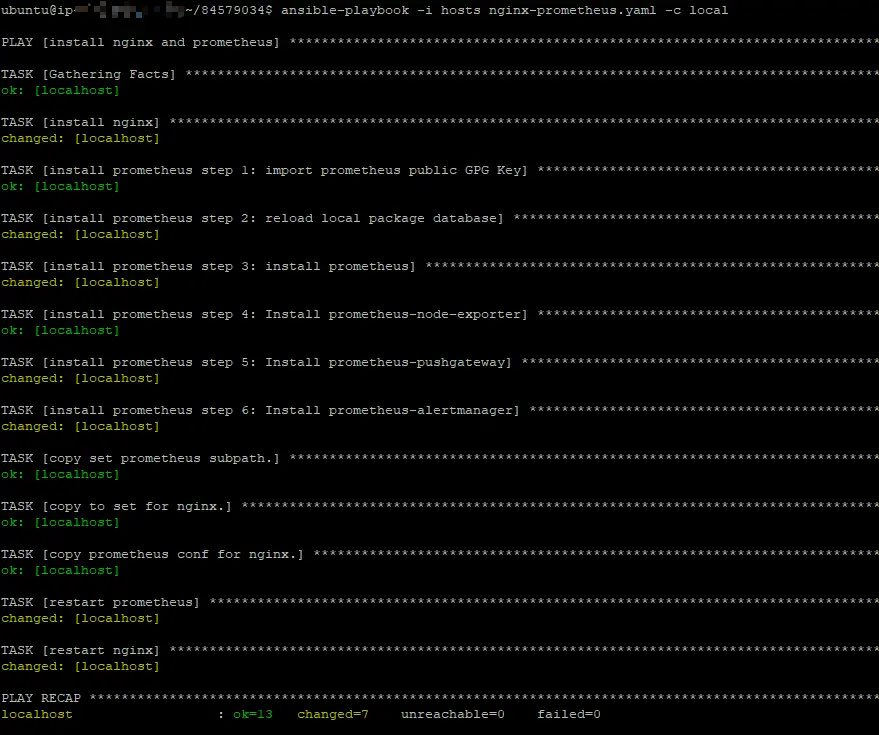
Task: Click the failed=0 recap value
Action: point(569,714)
